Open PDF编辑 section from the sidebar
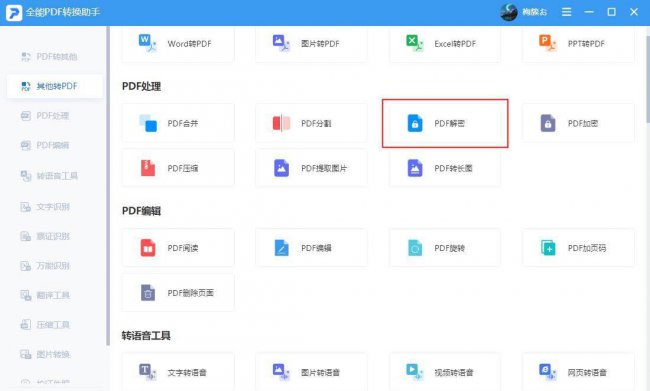Screen dimensions: 650x391 [x=55, y=145]
